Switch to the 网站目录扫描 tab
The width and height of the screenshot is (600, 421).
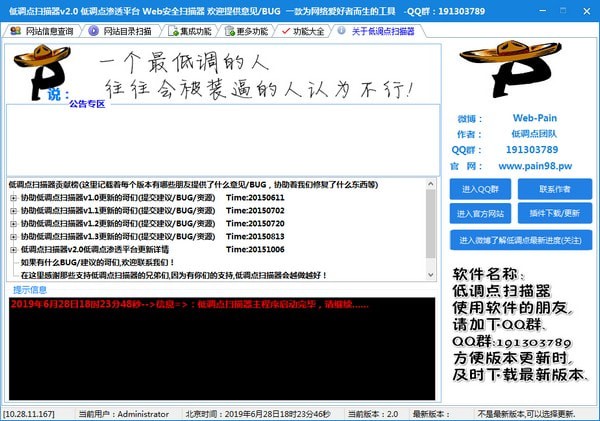pos(120,31)
